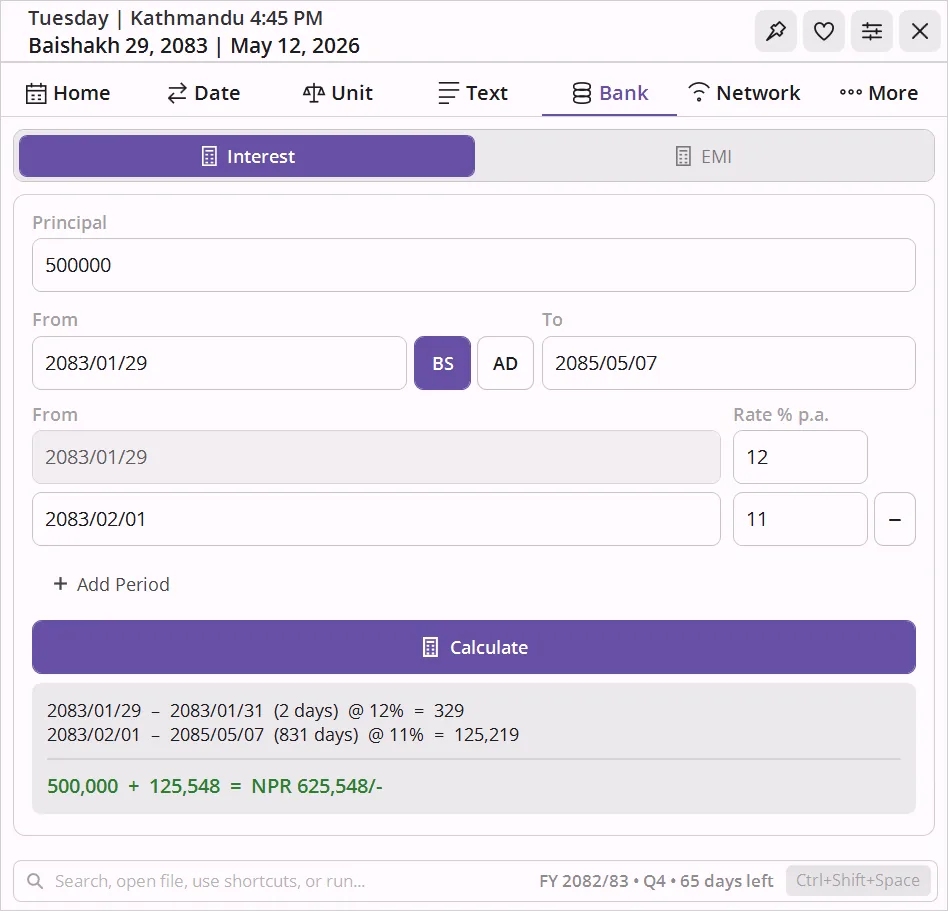
Task: Click Add Period
Action: [111, 584]
